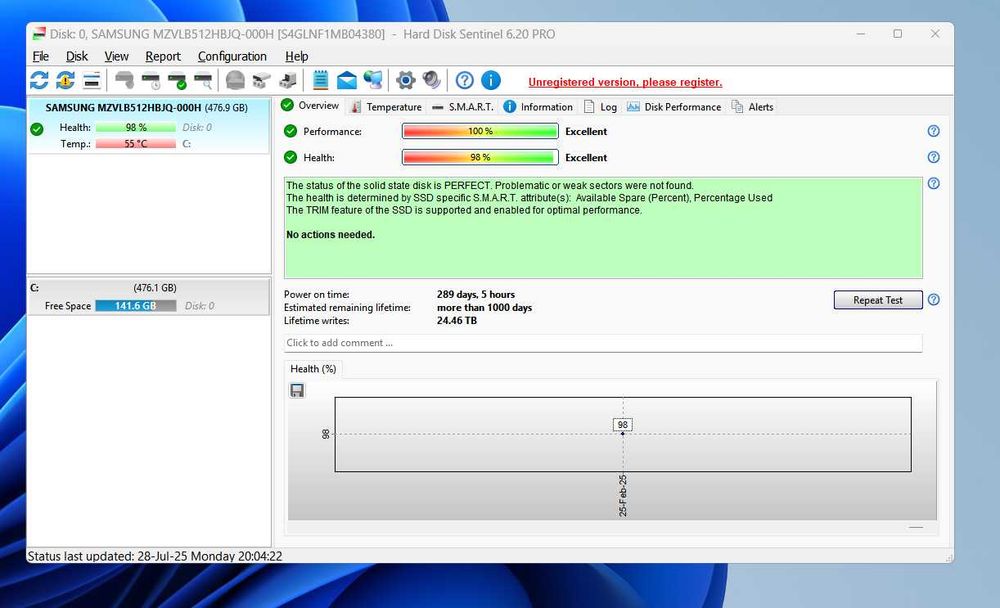This screenshot has width=1000, height=608.
Task: Click the Performance 100 % gradient bar
Action: point(480,131)
